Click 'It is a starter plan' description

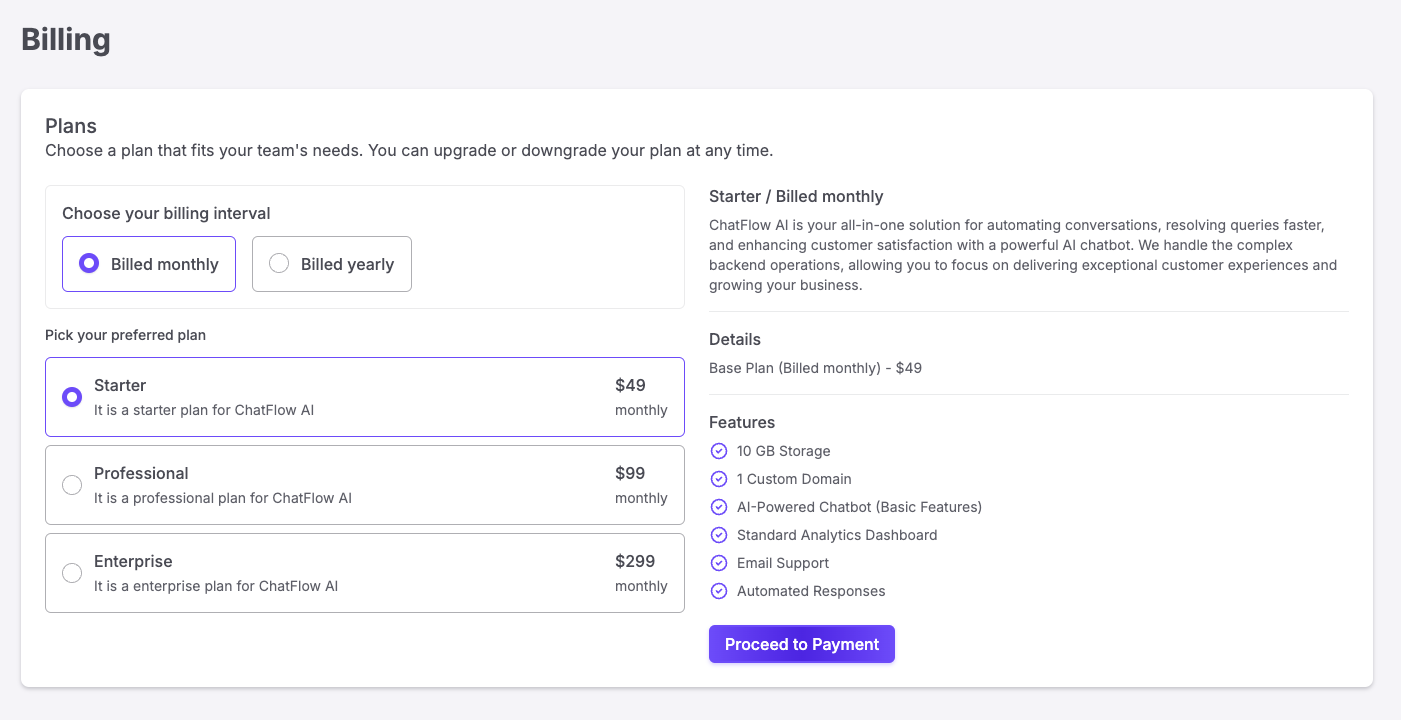[204, 410]
